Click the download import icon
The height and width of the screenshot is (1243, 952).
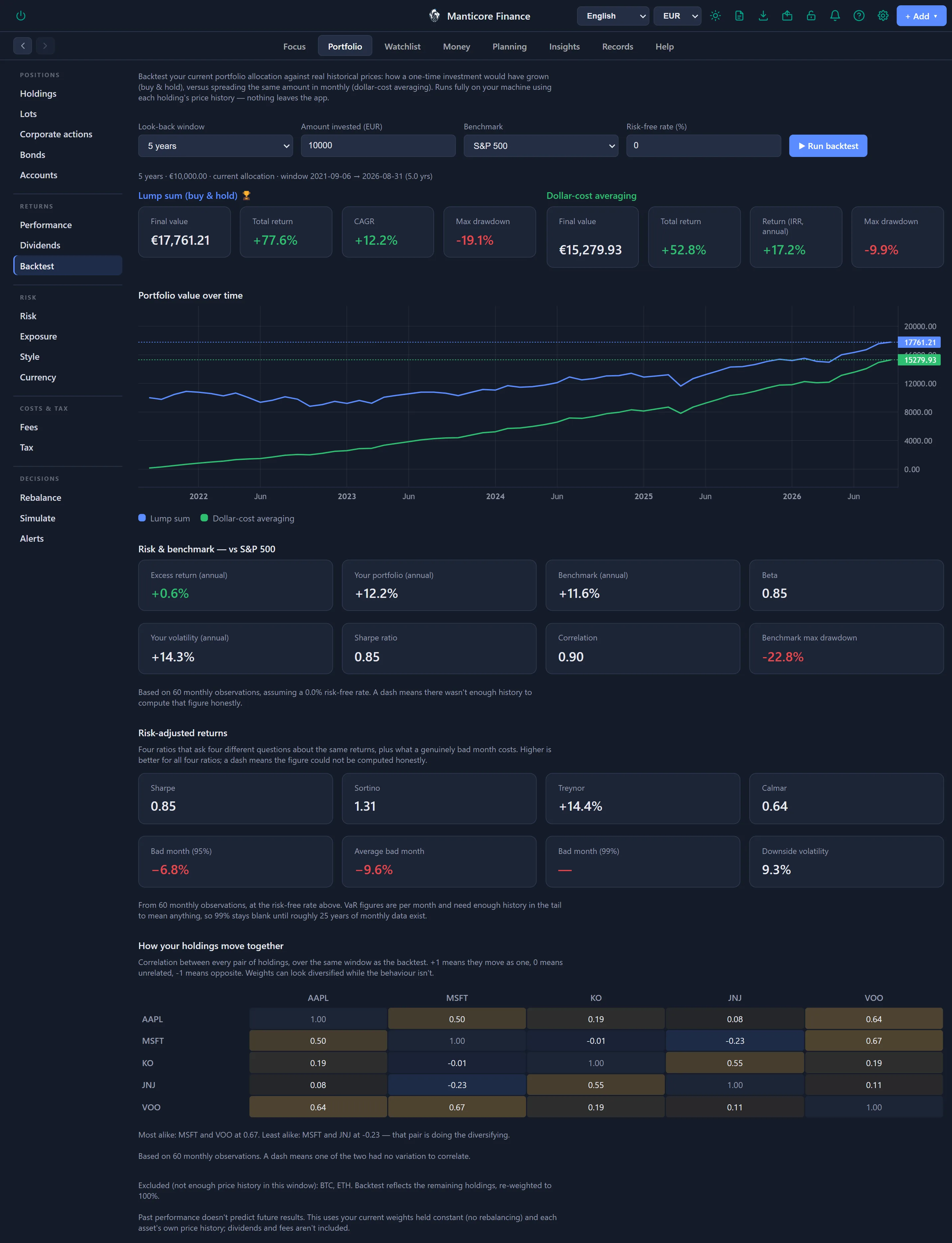(763, 16)
